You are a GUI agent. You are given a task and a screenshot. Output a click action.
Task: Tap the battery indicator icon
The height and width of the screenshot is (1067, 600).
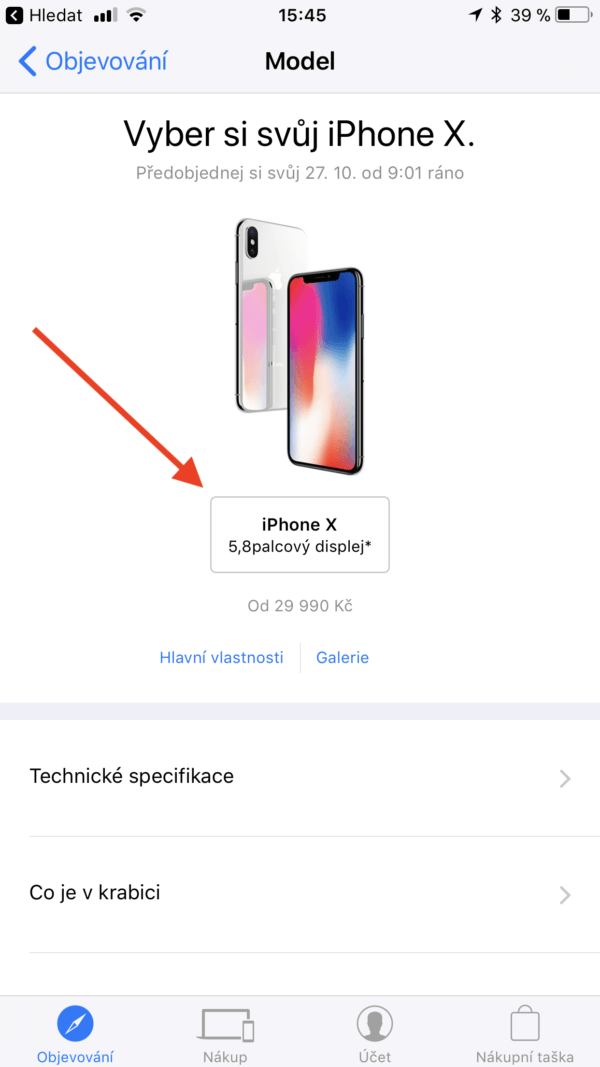[573, 14]
